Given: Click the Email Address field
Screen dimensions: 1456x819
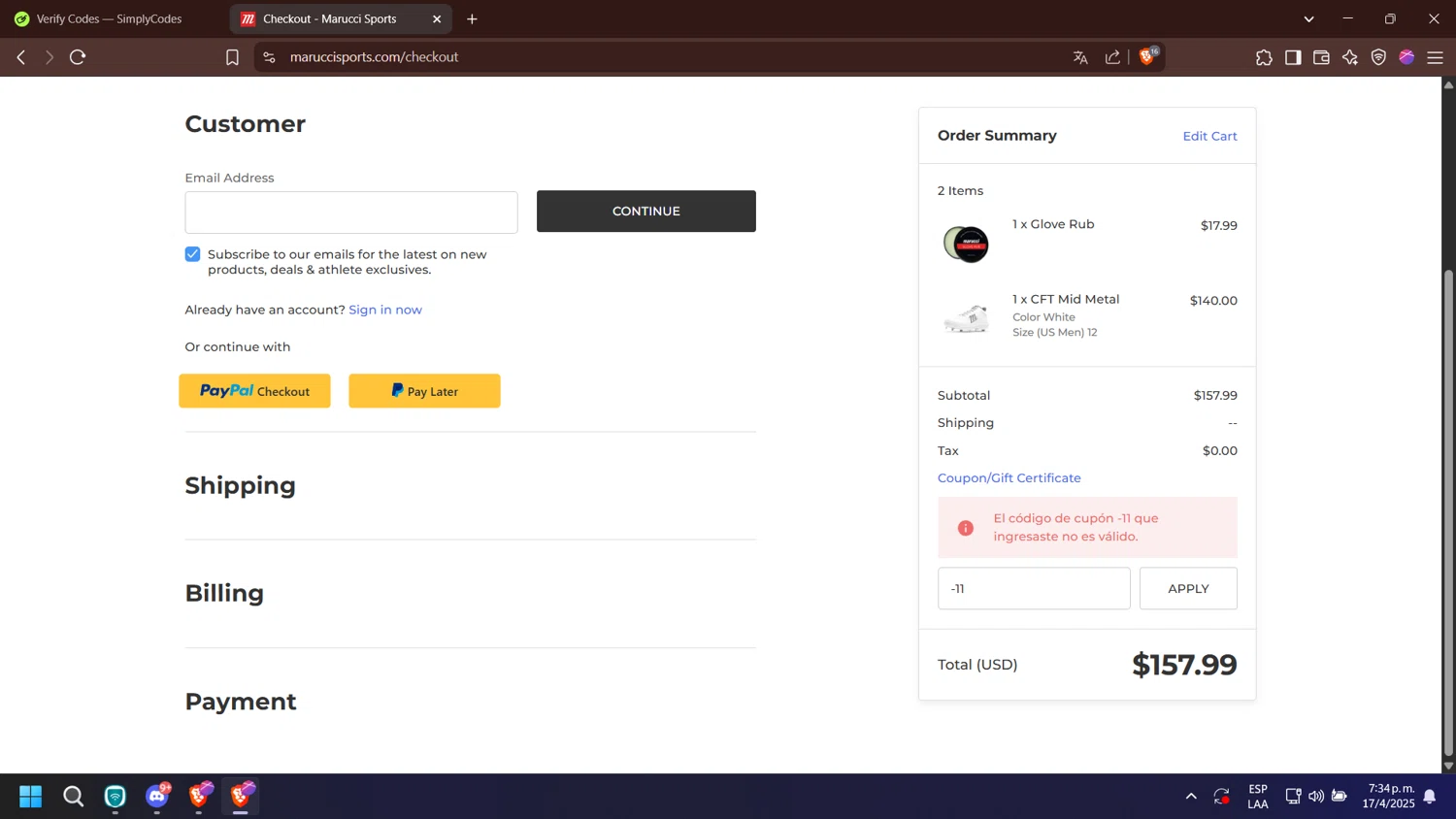Looking at the screenshot, I should 351,212.
